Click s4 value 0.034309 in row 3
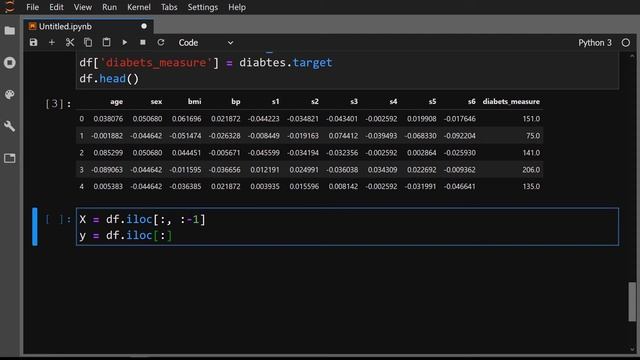Image resolution: width=640 pixels, height=360 pixels. click(382, 170)
